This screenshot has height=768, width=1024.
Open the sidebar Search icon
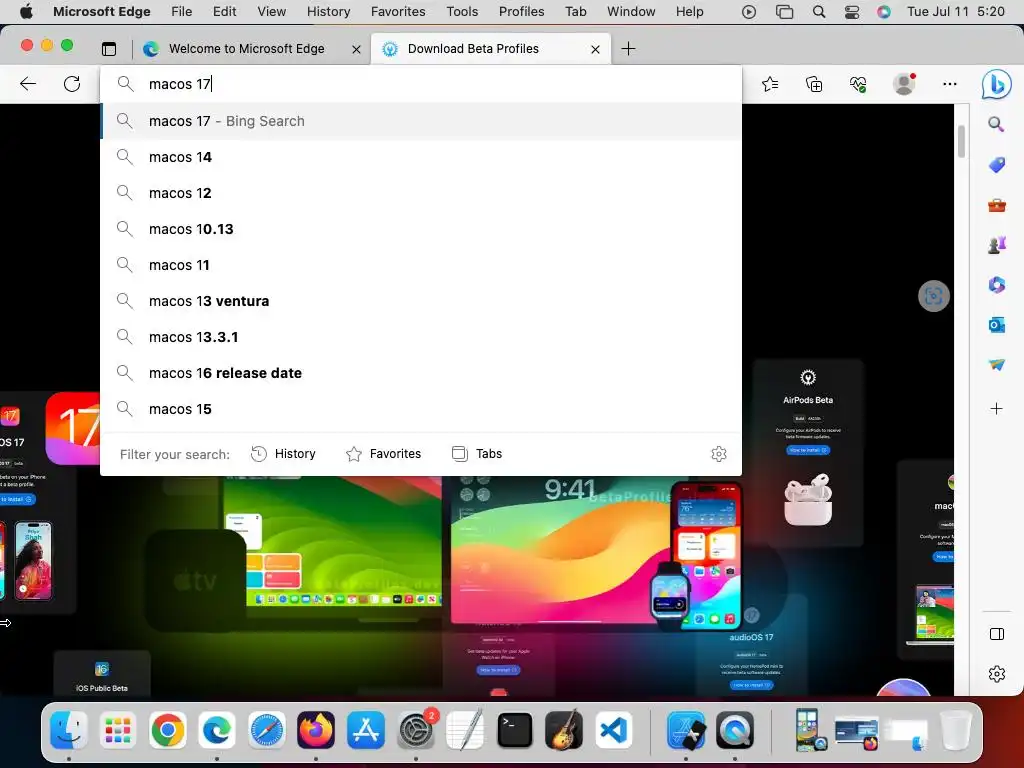996,124
